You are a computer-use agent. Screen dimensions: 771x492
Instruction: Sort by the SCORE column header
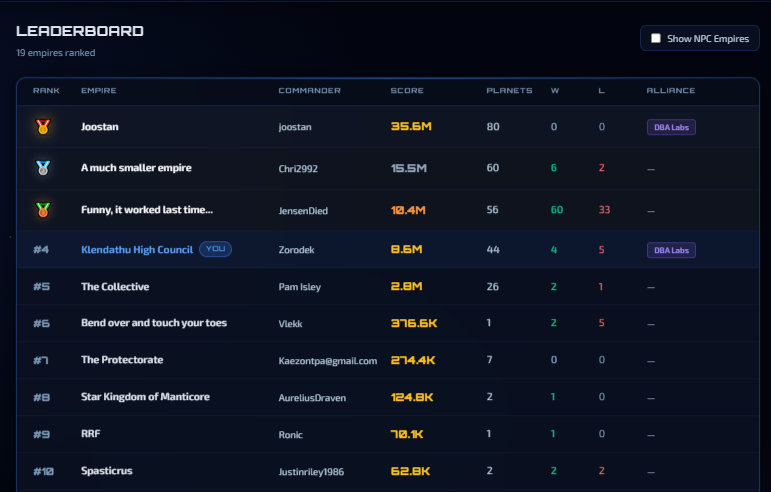coord(407,90)
